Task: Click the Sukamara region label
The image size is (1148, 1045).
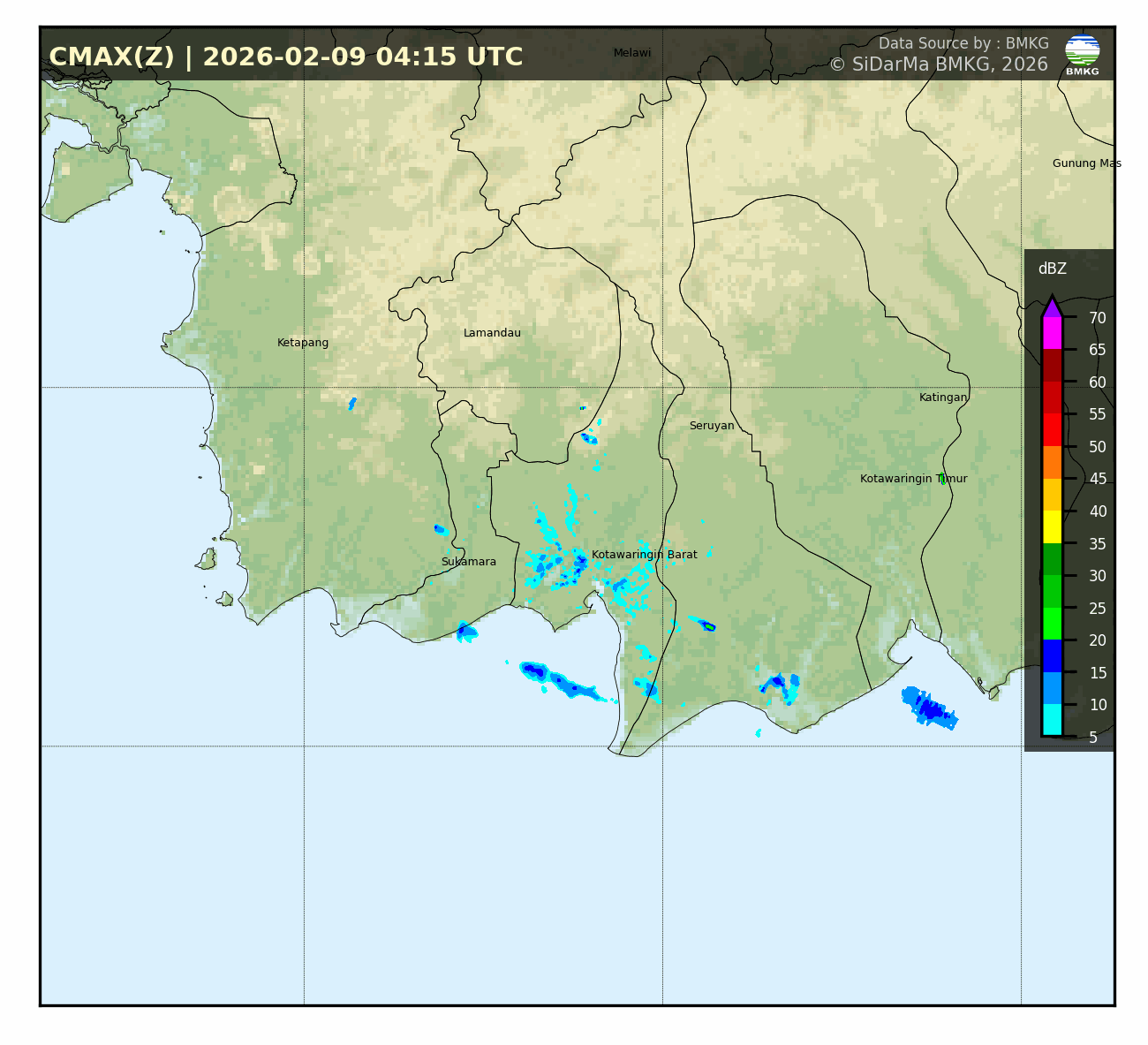Action: (x=469, y=562)
